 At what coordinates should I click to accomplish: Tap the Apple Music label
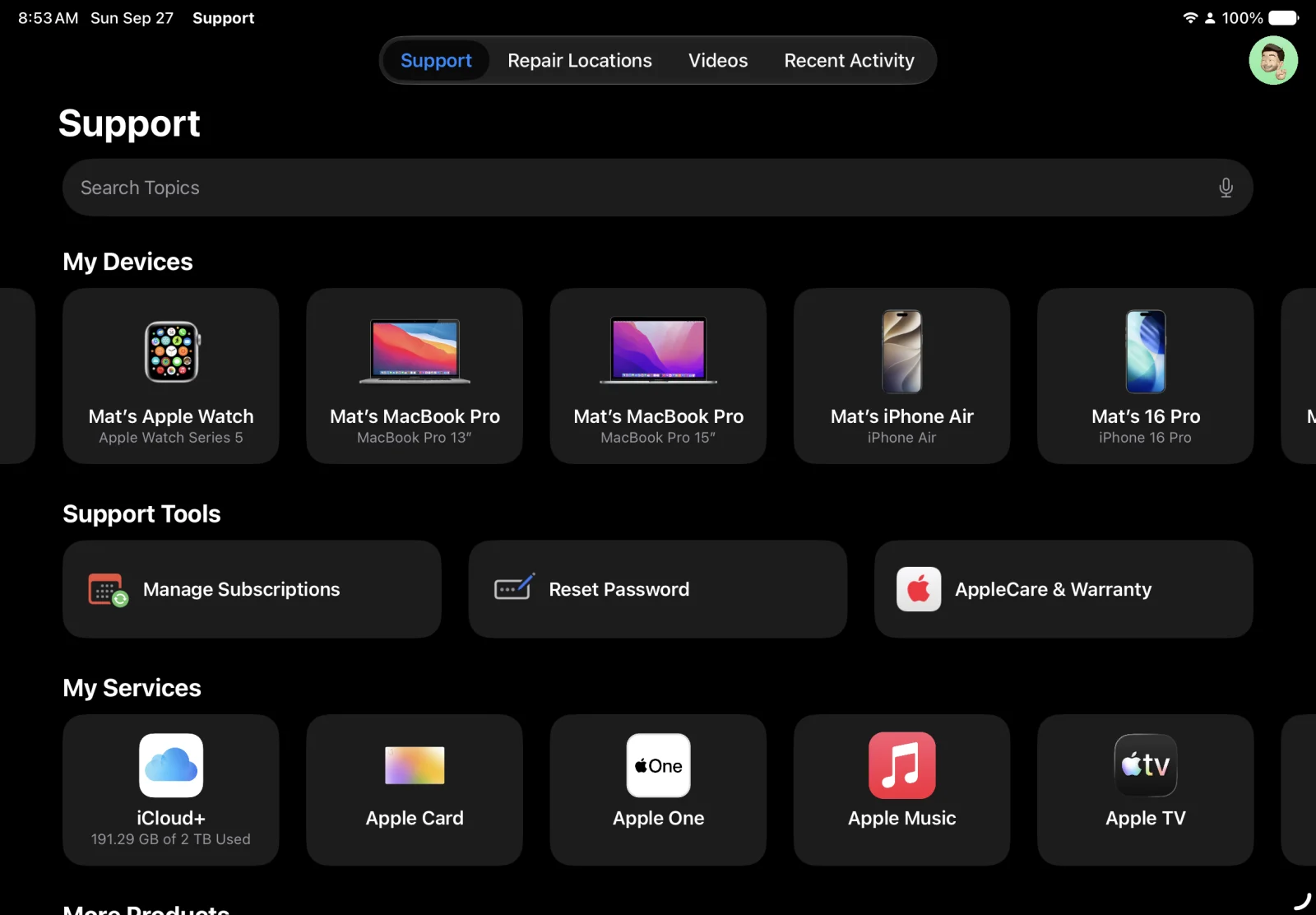click(902, 818)
